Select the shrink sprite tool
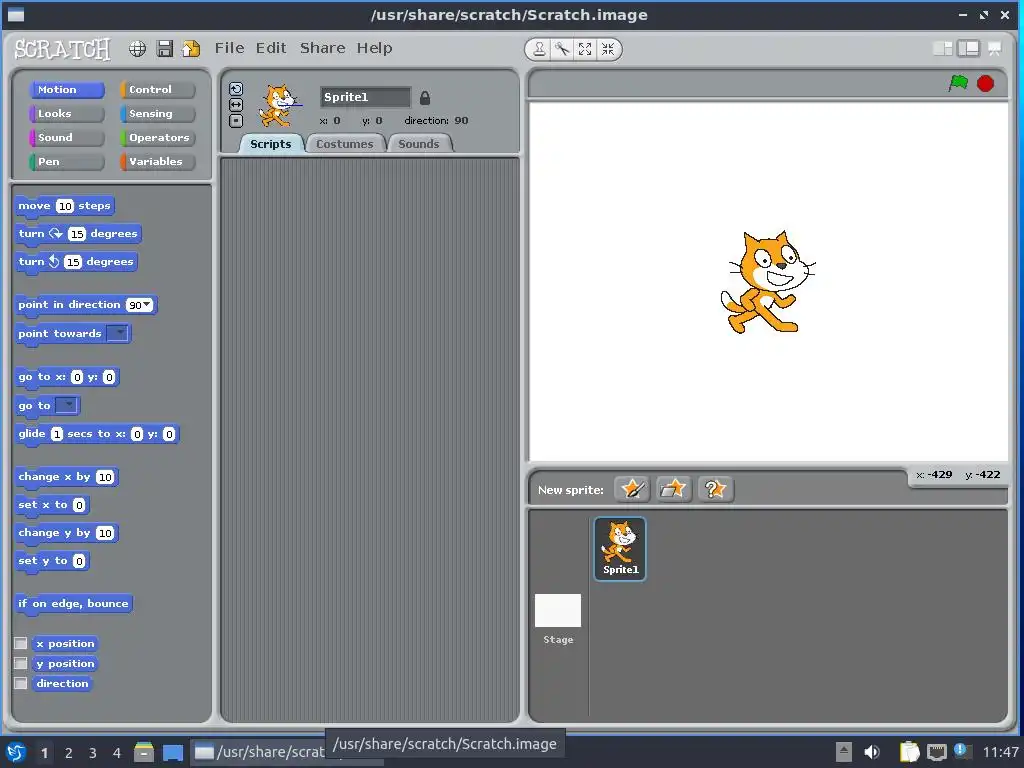This screenshot has height=768, width=1024. [608, 49]
